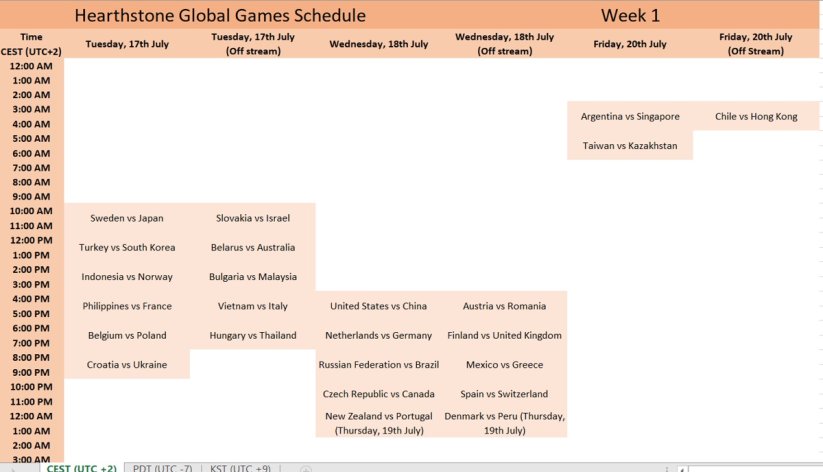Switch to the CEST (UTC +2) sheet tab
This screenshot has width=823, height=472.
pos(81,467)
